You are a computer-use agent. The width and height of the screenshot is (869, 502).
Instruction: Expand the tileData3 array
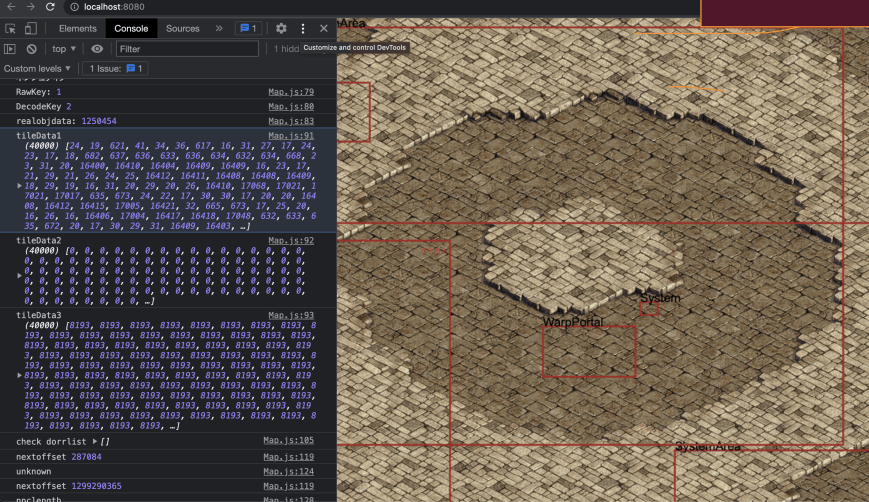19,375
